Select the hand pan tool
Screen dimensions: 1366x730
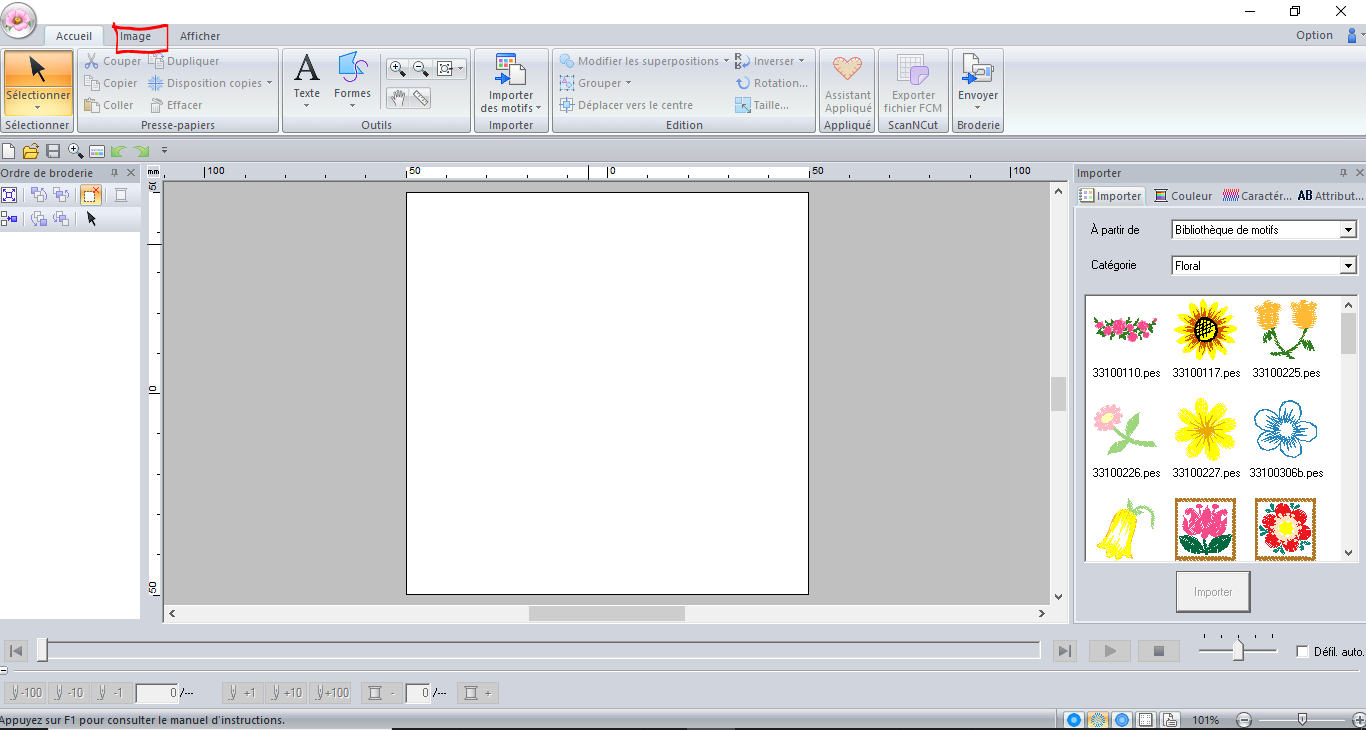pyautogui.click(x=398, y=97)
